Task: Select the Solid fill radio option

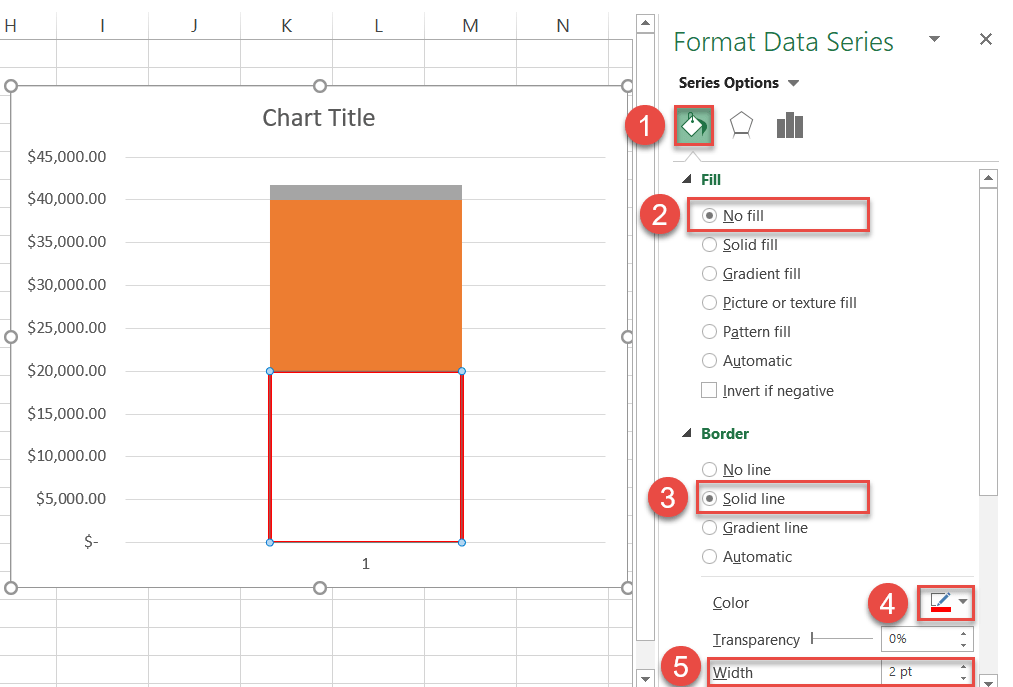Action: point(710,245)
